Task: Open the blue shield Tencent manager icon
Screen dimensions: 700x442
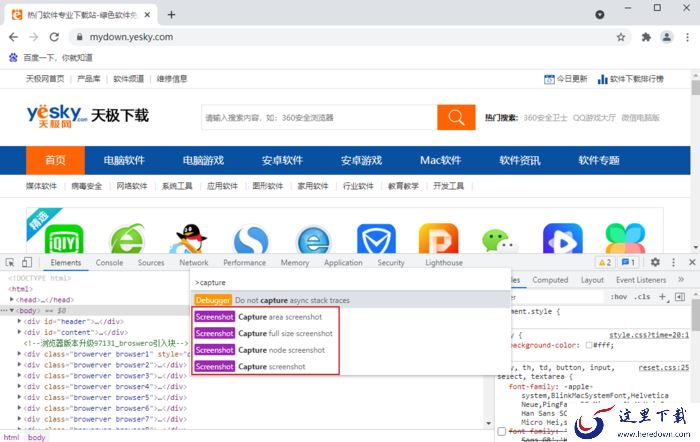Action: click(x=376, y=239)
